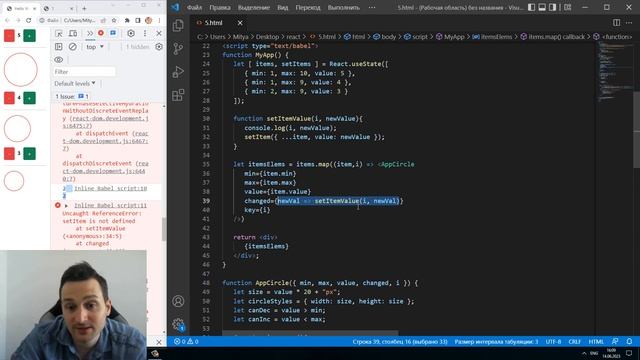
Task: Click red error count badge in DevTools toolbar
Action: coord(101,33)
